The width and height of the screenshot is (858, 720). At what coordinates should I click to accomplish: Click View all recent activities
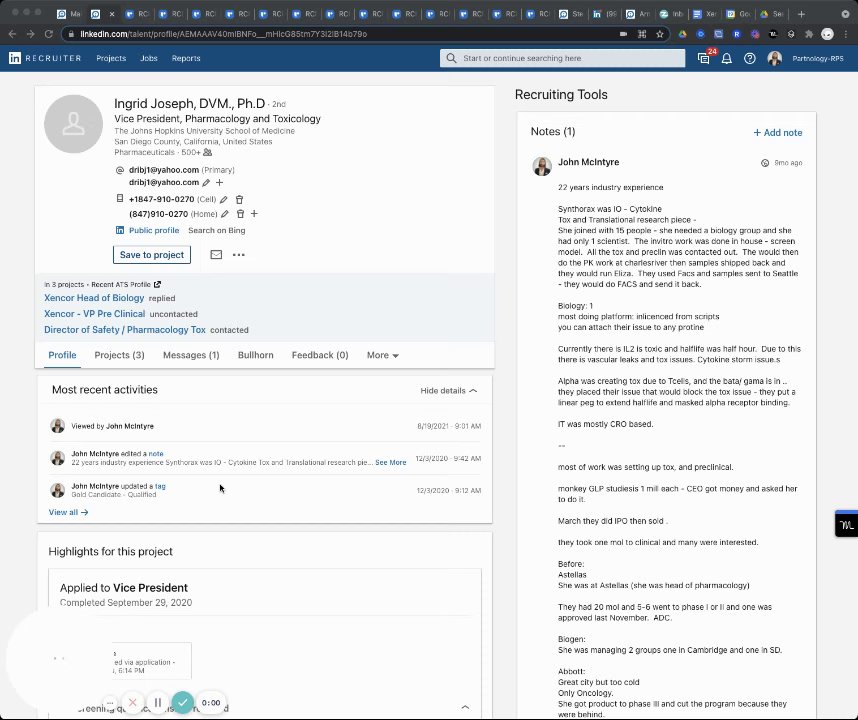pos(68,512)
